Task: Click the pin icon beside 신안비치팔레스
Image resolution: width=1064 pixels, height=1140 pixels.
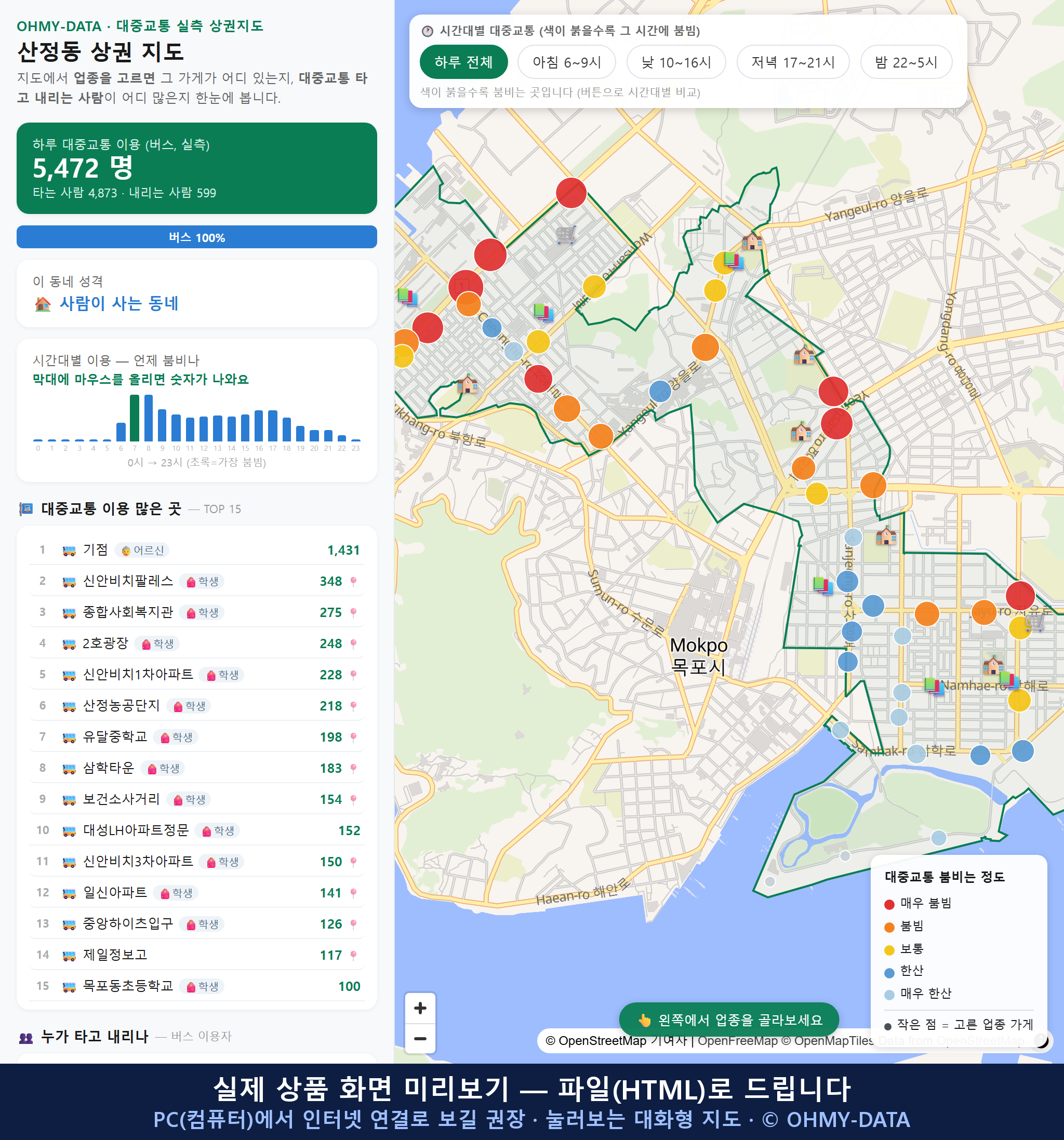Action: click(353, 582)
